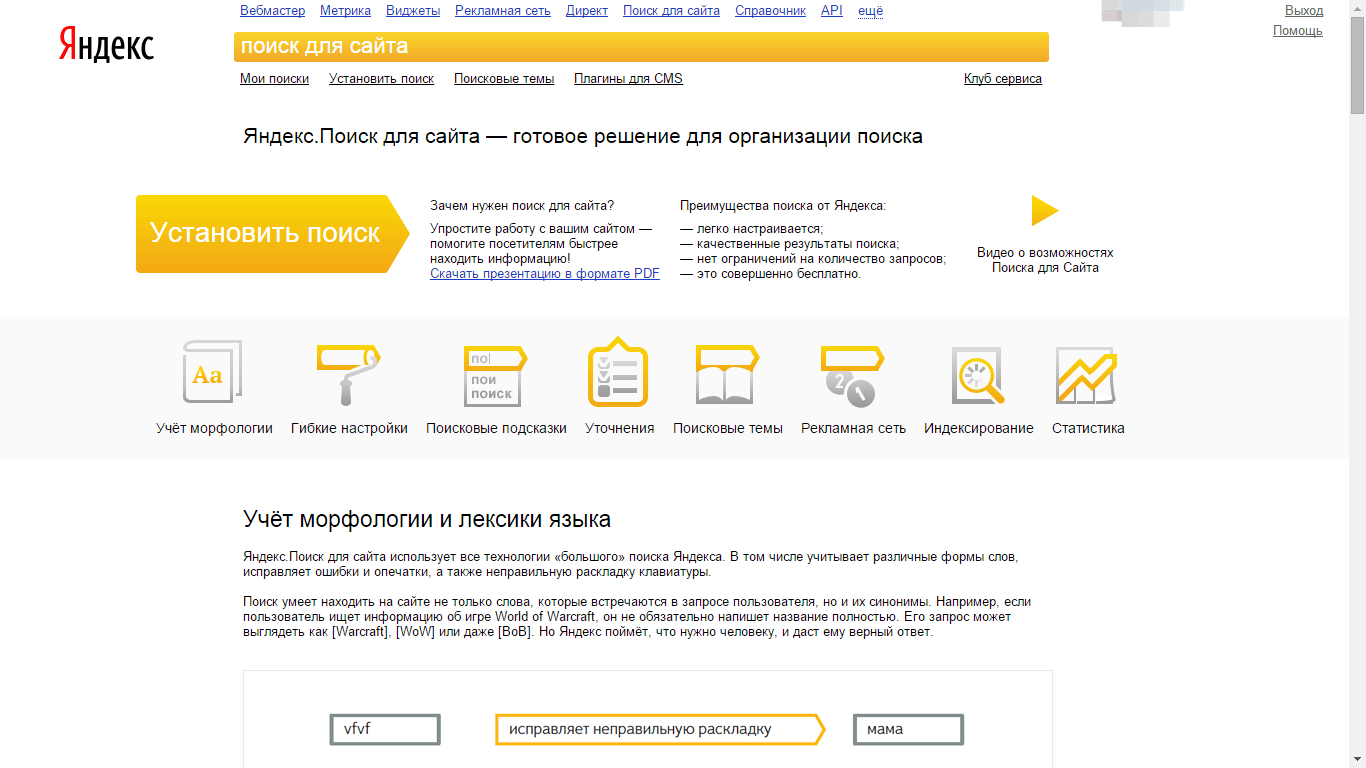The width and height of the screenshot is (1366, 768).
Task: Click the Выход logout link
Action: [x=1304, y=11]
